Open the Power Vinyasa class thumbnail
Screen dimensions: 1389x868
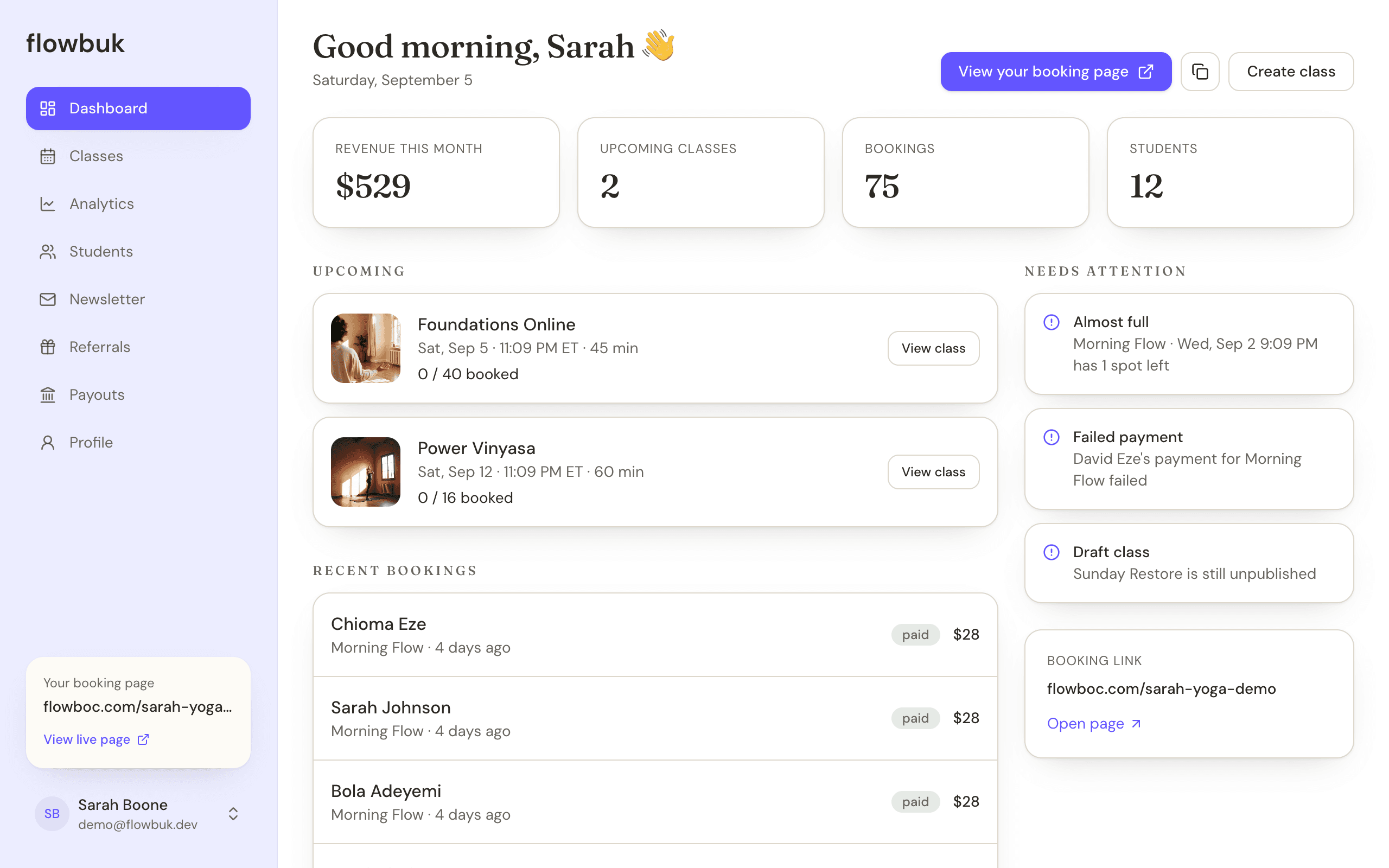[x=366, y=472]
